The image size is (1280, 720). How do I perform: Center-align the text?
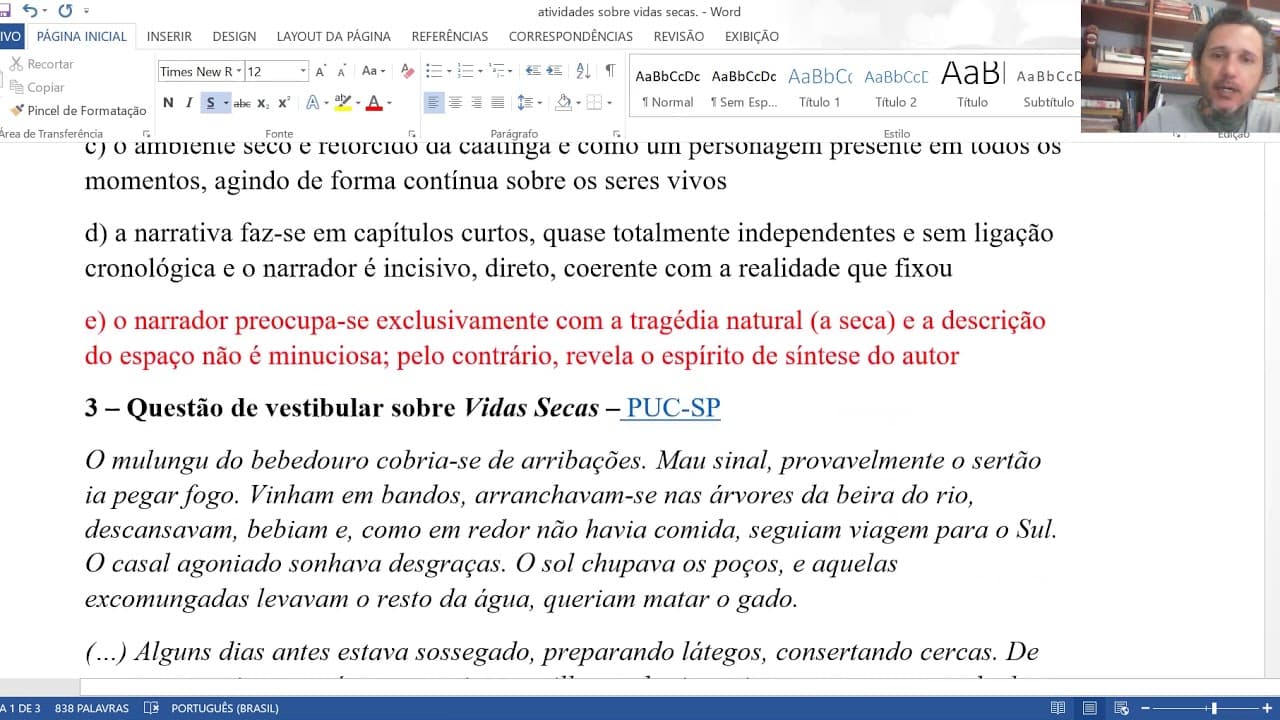point(455,103)
